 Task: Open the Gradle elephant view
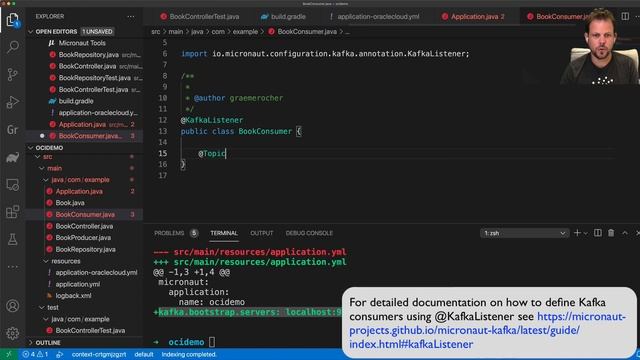13,157
